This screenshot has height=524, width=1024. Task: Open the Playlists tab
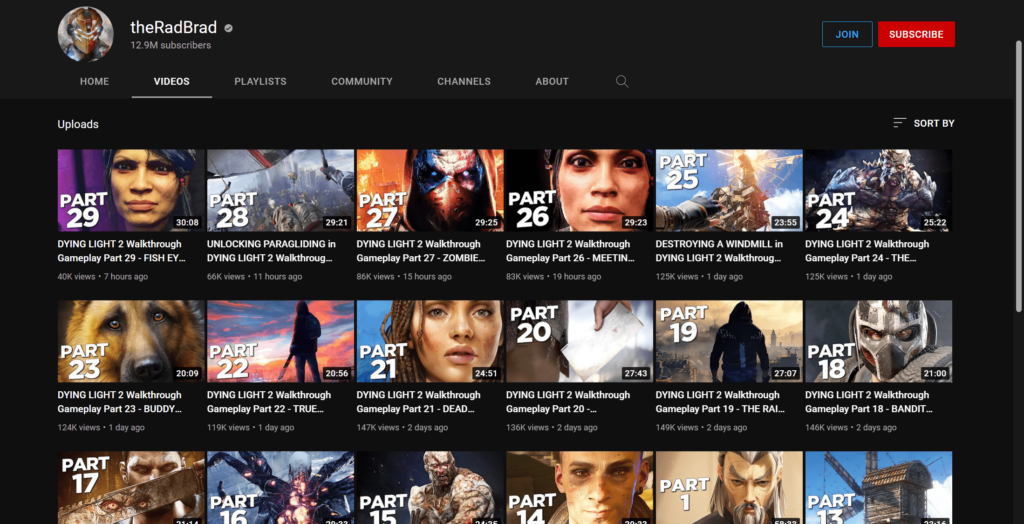click(261, 82)
